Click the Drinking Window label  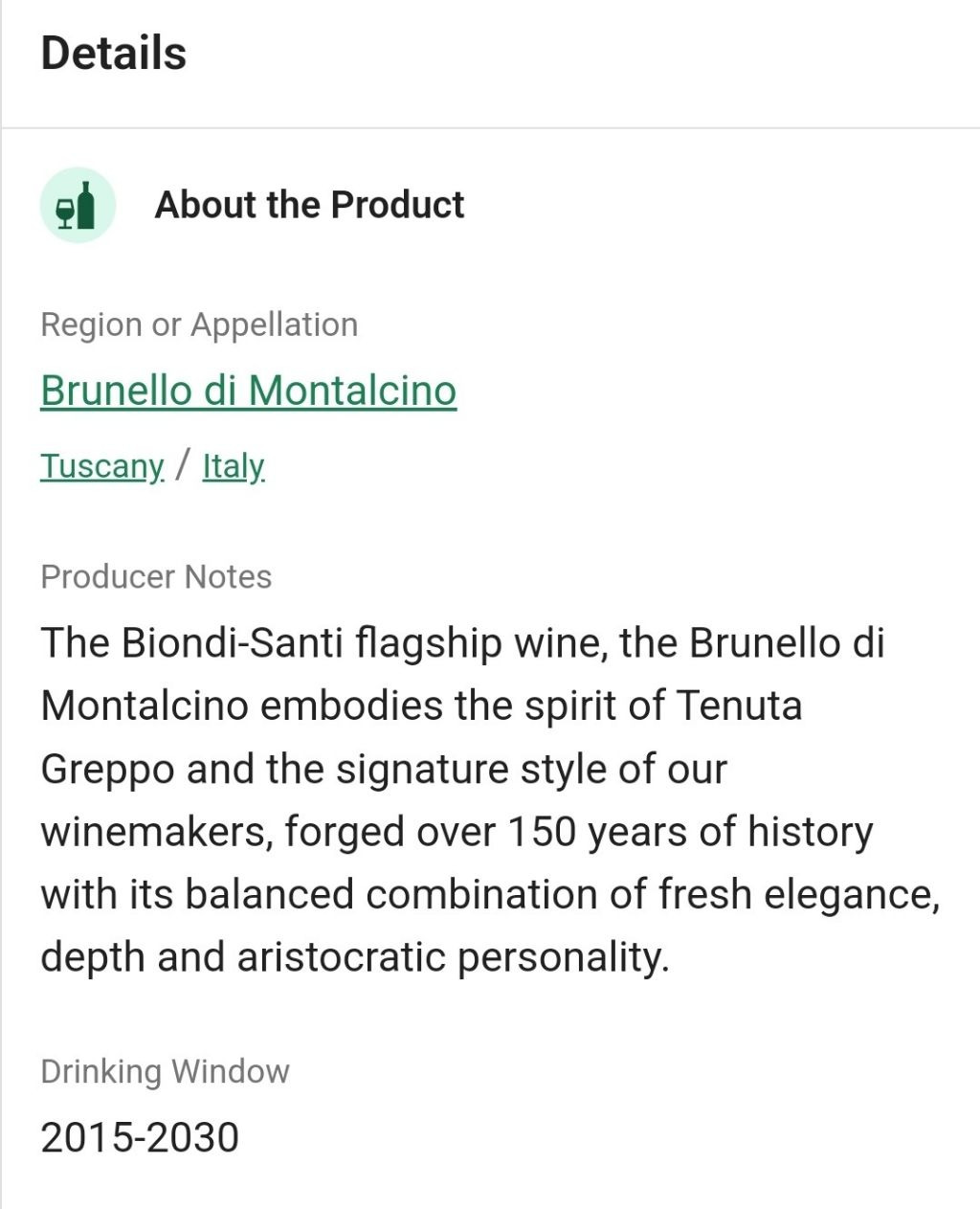pyautogui.click(x=165, y=1071)
